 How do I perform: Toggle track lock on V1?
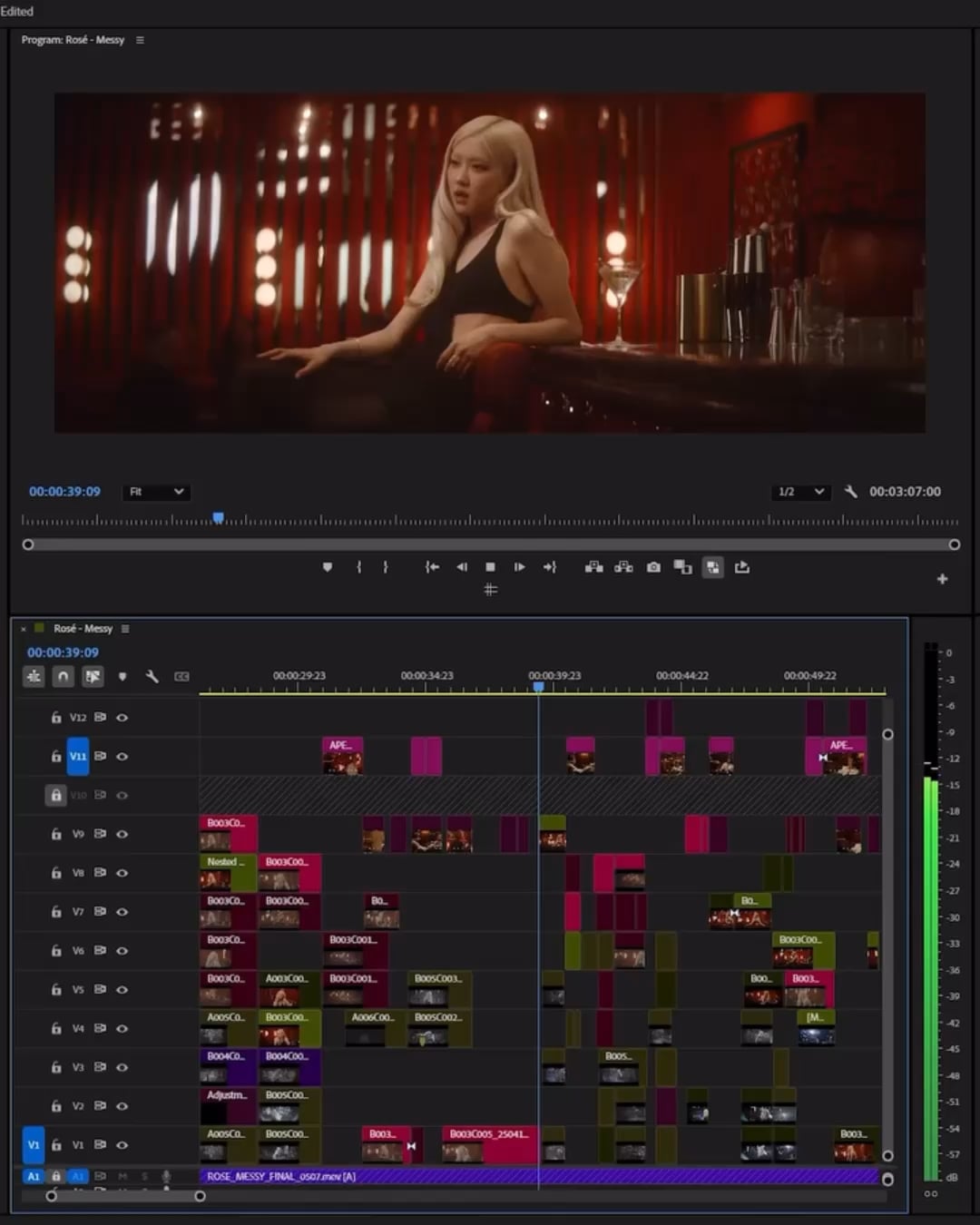coord(56,1145)
